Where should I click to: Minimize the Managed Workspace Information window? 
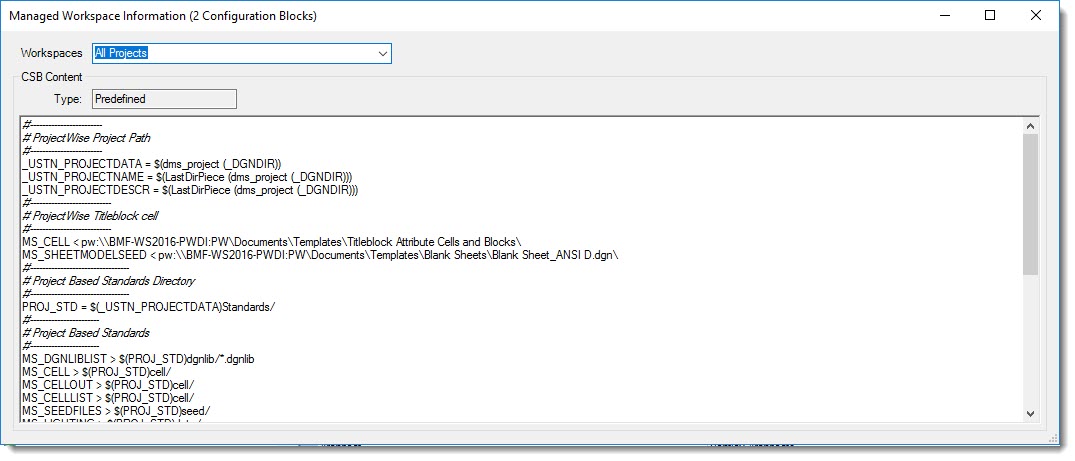coord(943,15)
